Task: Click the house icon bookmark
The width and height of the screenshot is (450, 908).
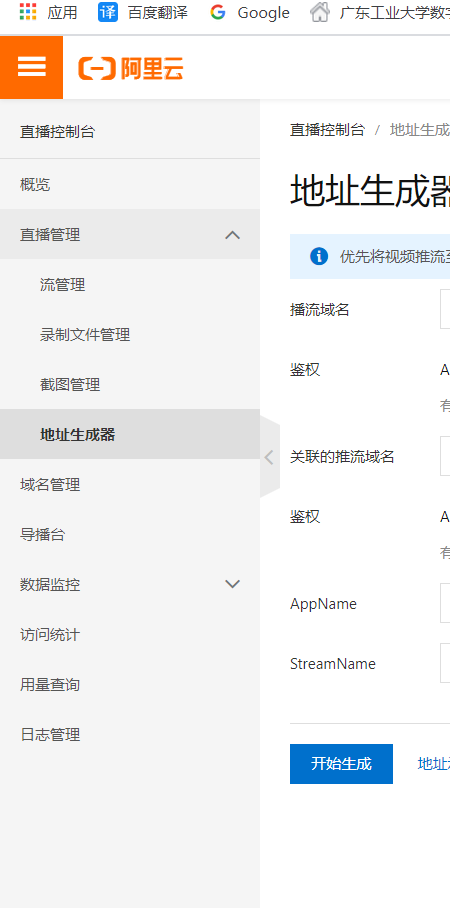Action: click(x=320, y=12)
